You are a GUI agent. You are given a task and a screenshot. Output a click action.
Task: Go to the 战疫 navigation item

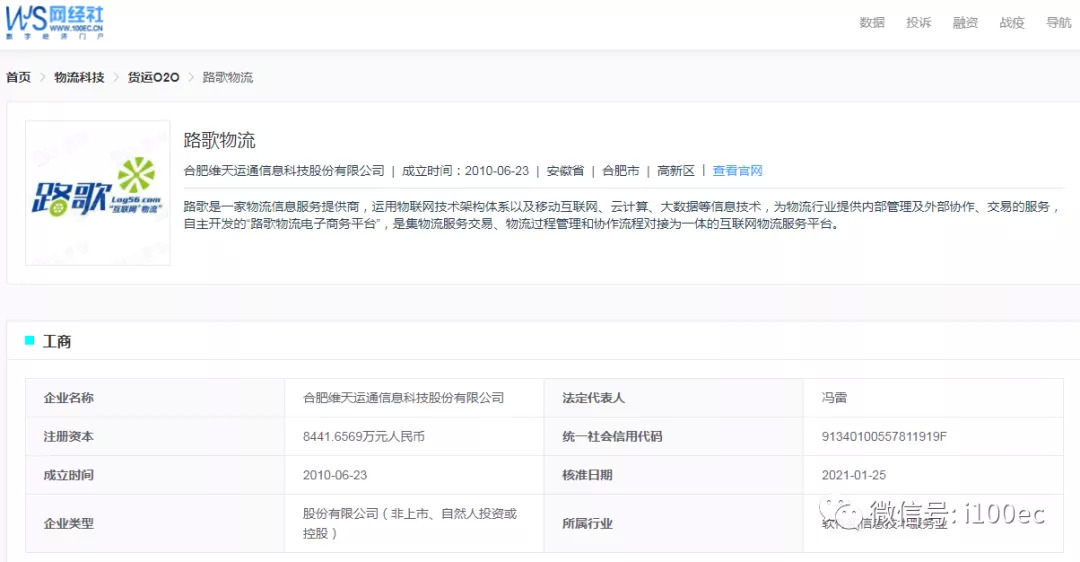pyautogui.click(x=1012, y=23)
